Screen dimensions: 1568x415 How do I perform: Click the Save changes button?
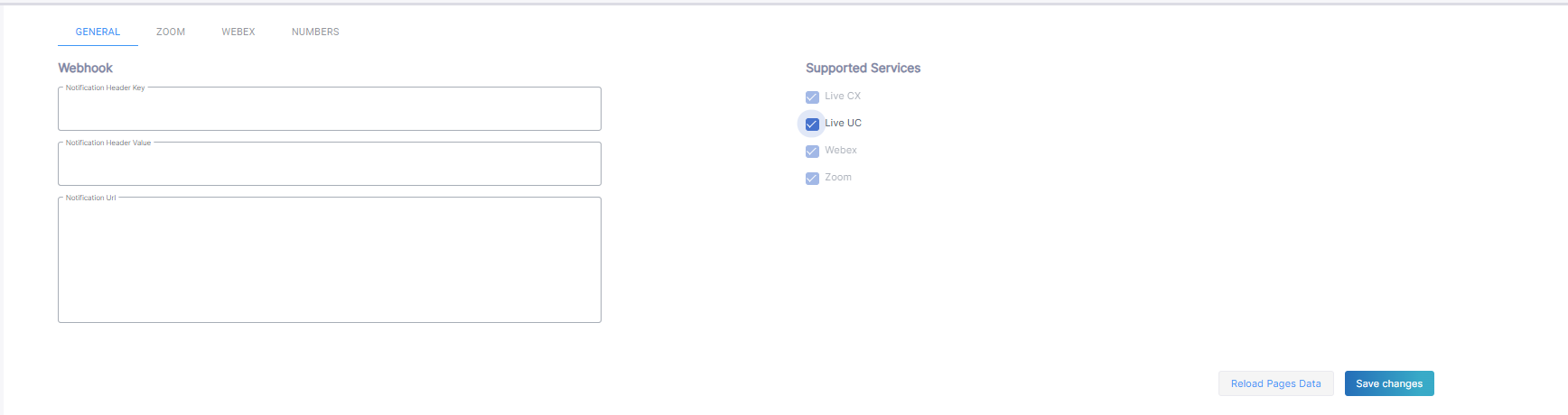coord(1389,383)
